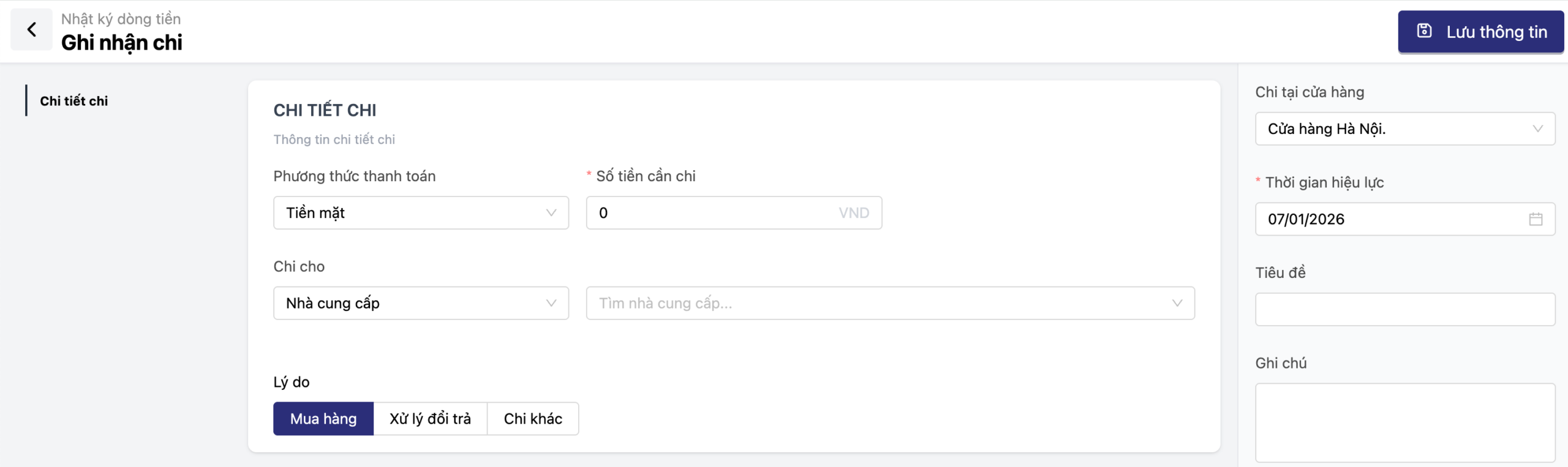
Task: Click the Tìm nhà cung cấp search field
Action: click(x=876, y=304)
